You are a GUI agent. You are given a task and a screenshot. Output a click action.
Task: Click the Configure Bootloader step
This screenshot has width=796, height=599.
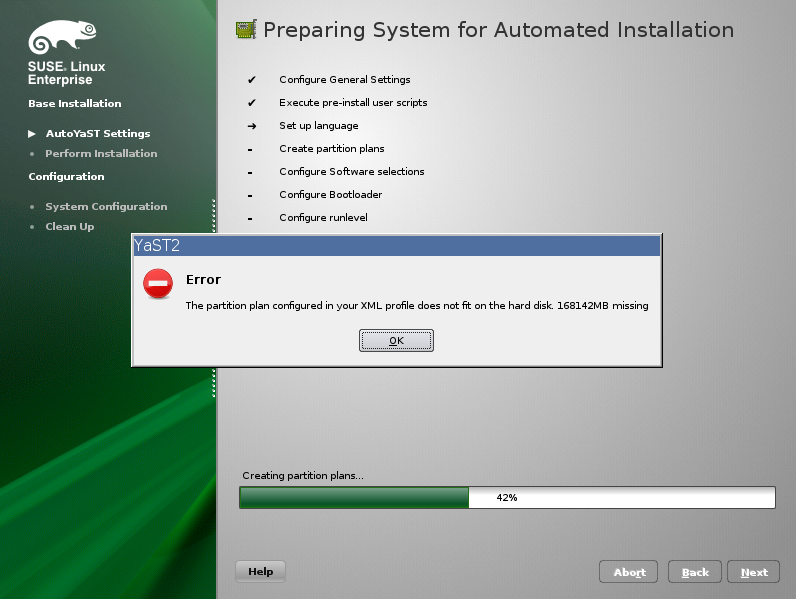330,194
